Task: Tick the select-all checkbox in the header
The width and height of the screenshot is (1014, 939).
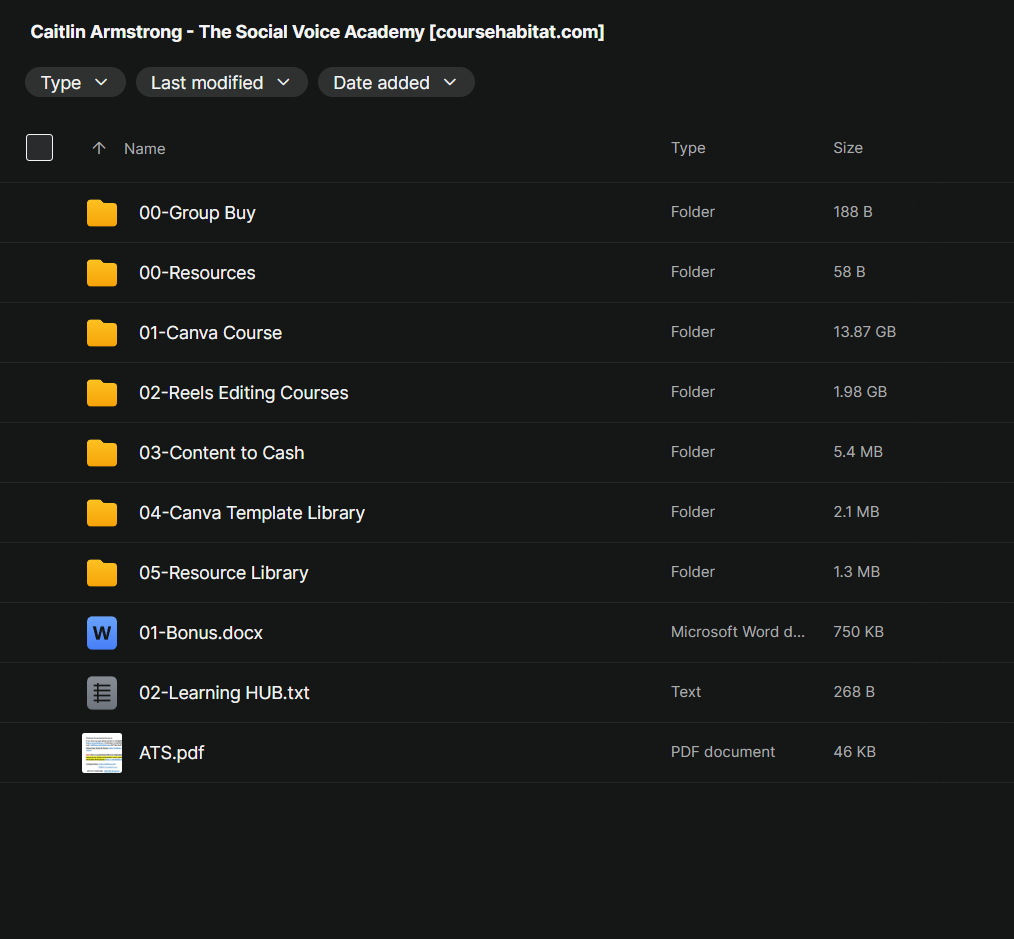Action: point(39,147)
